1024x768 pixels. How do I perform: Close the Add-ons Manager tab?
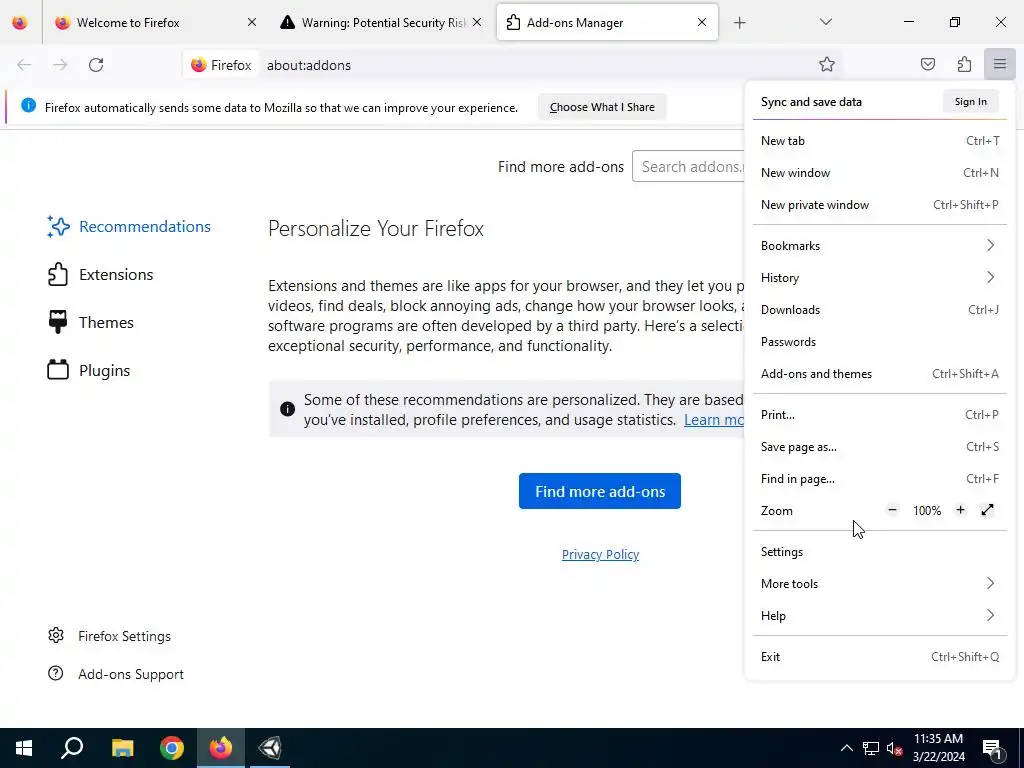coord(701,22)
